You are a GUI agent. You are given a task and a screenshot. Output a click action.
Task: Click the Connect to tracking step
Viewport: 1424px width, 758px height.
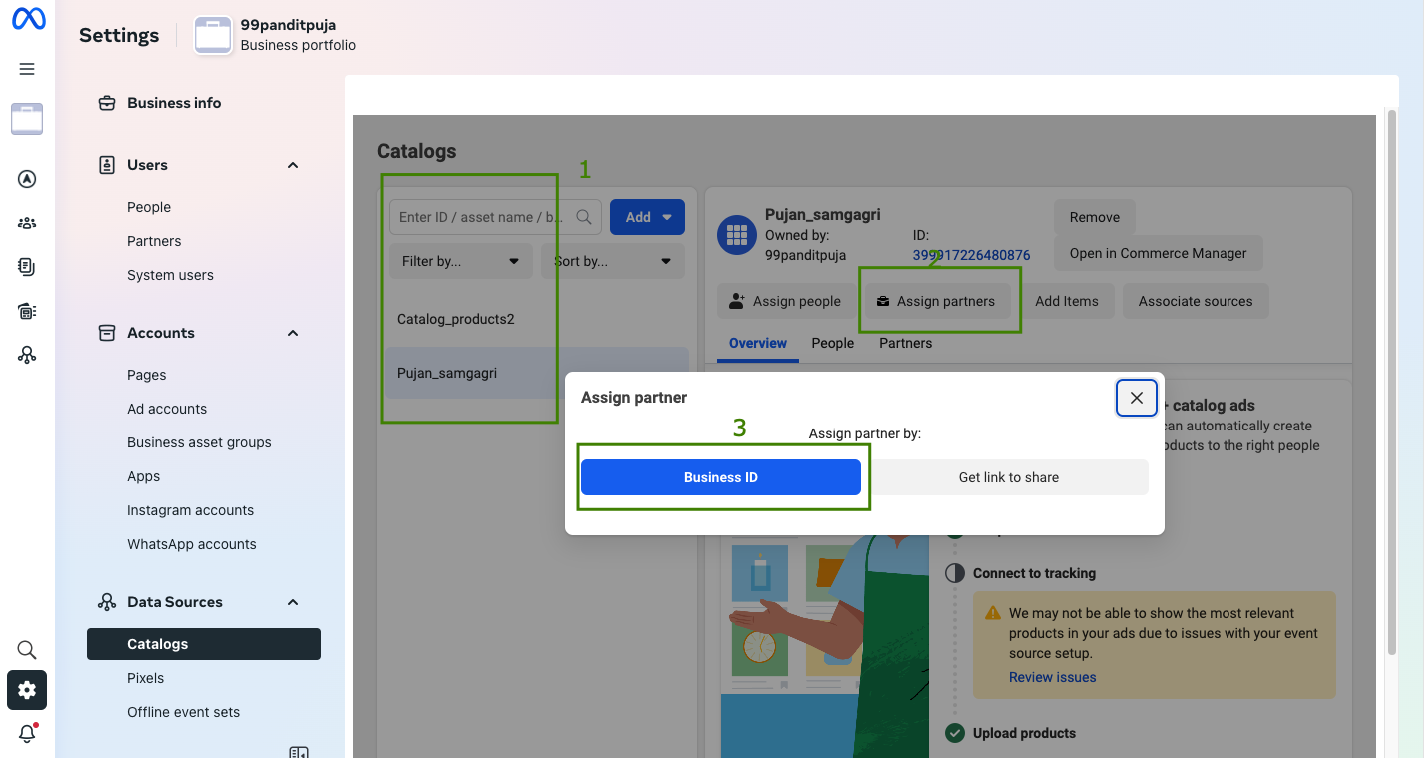tap(1034, 573)
